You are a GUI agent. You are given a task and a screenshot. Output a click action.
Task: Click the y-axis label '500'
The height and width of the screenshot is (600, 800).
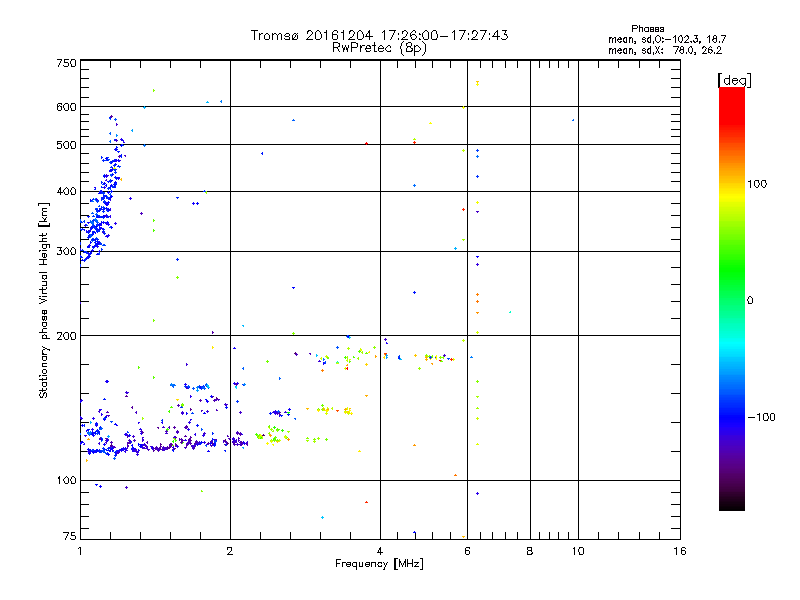pyautogui.click(x=66, y=145)
